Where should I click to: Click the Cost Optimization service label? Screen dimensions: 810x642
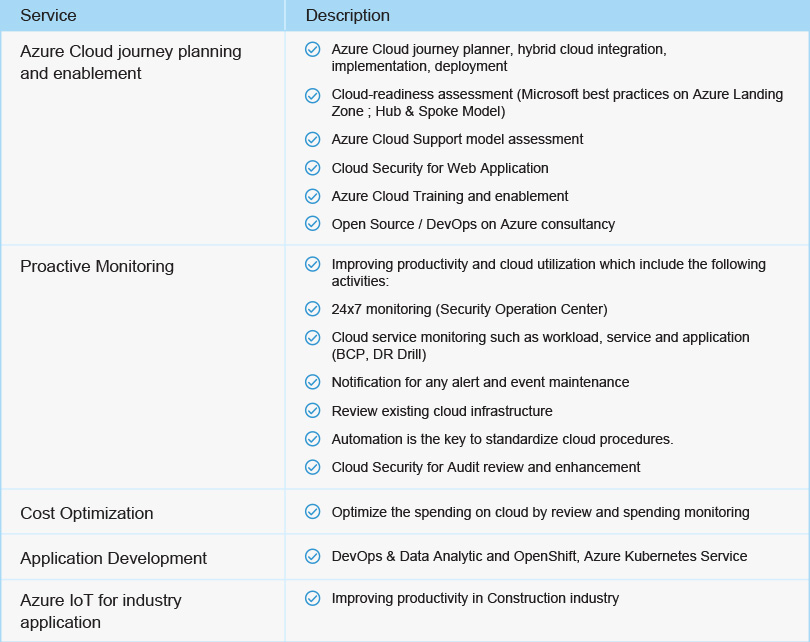coord(87,513)
